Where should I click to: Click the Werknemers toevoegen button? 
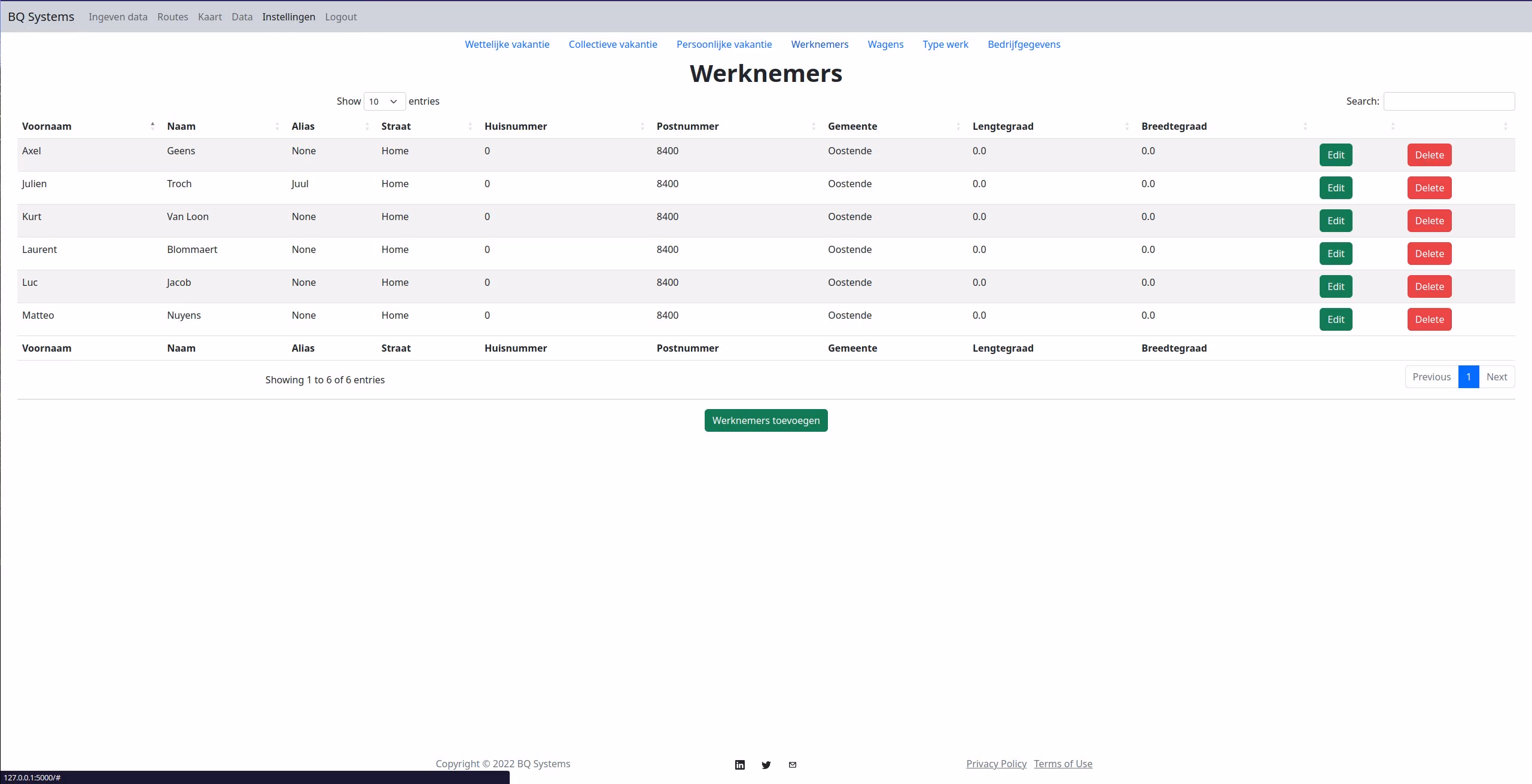click(766, 420)
